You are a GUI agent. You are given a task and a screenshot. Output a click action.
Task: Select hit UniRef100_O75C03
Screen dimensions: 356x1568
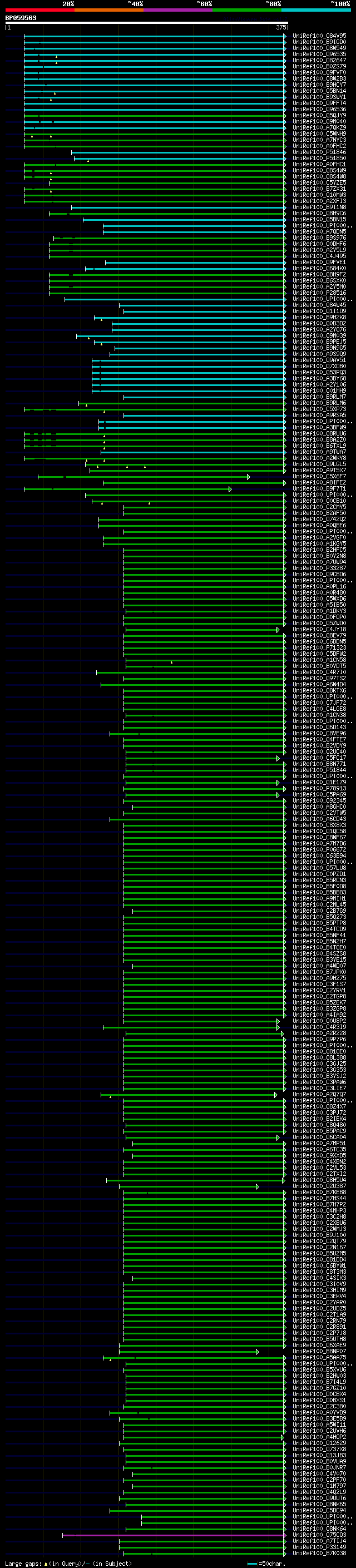tap(319, 1535)
